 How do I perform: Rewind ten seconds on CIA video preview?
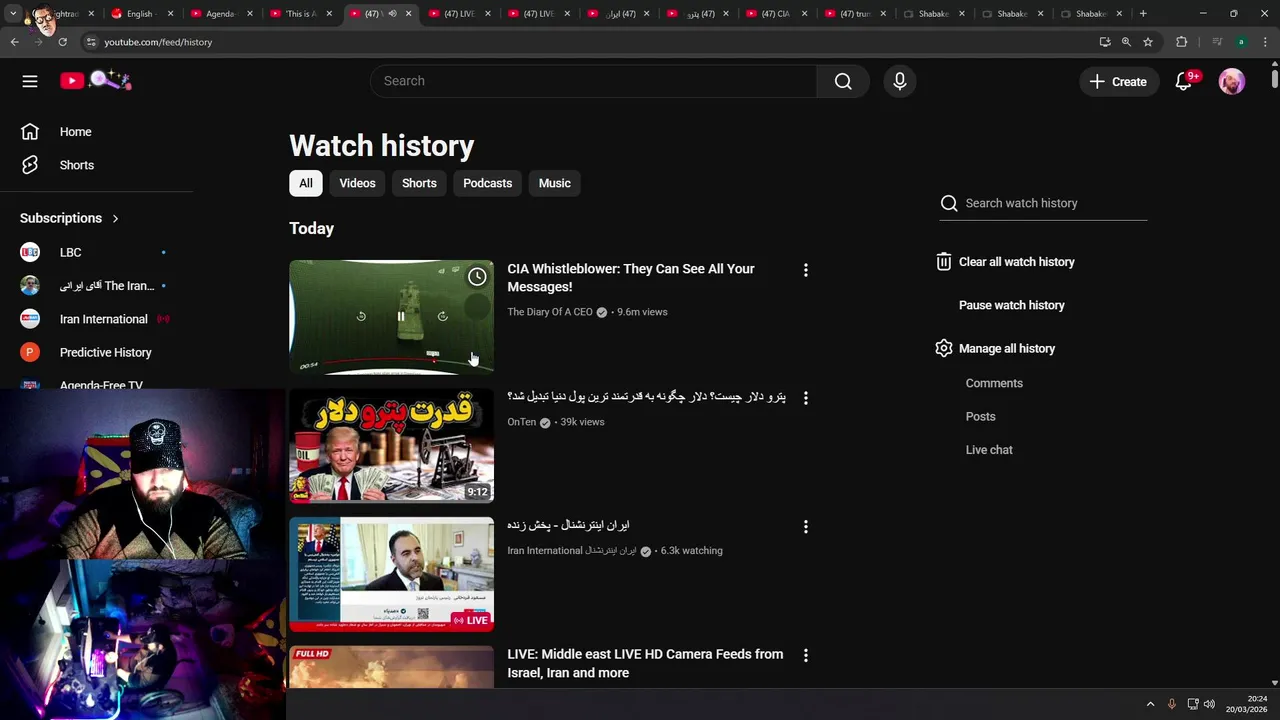[x=361, y=317]
